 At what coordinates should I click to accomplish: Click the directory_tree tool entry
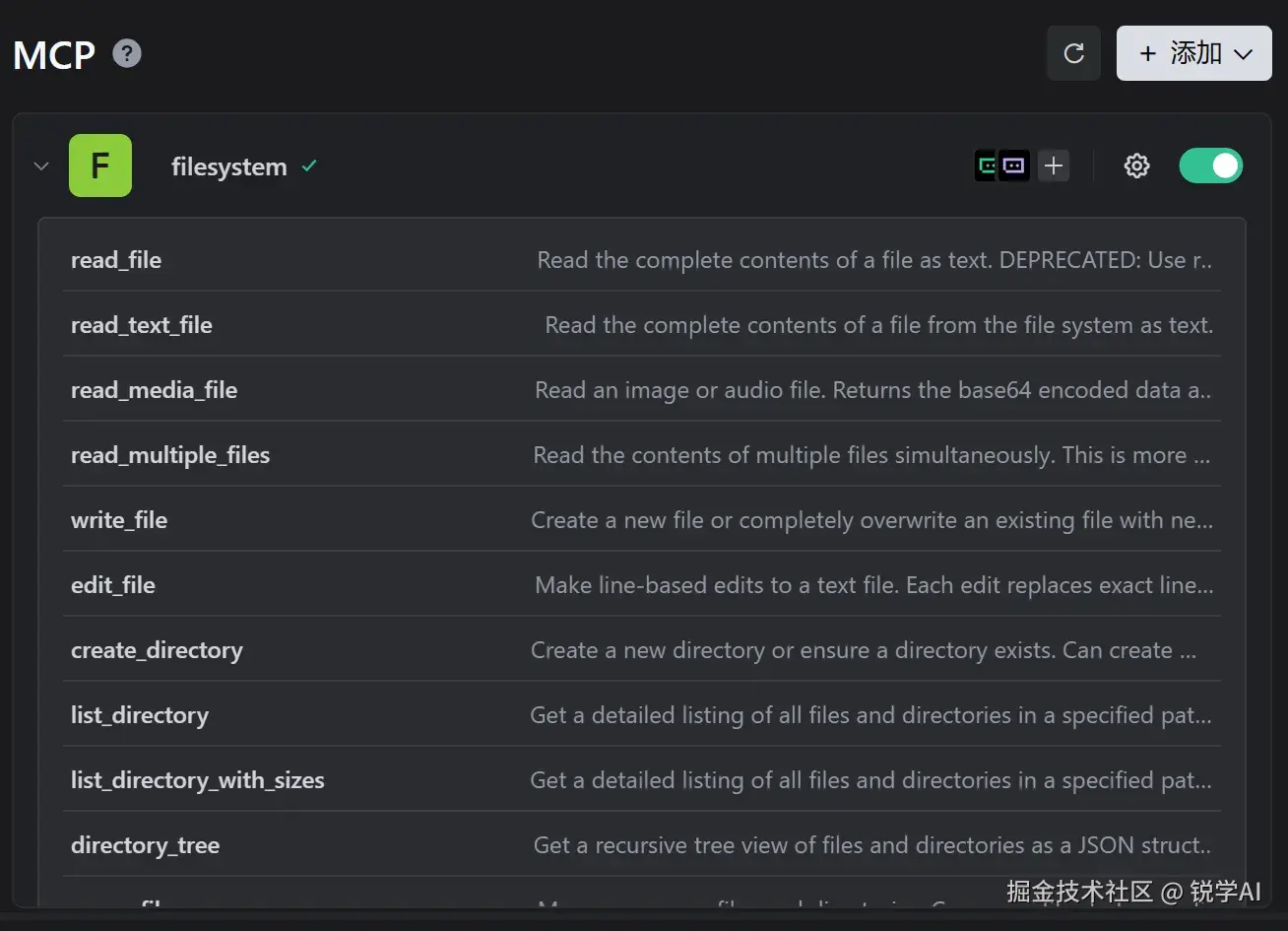coord(146,845)
